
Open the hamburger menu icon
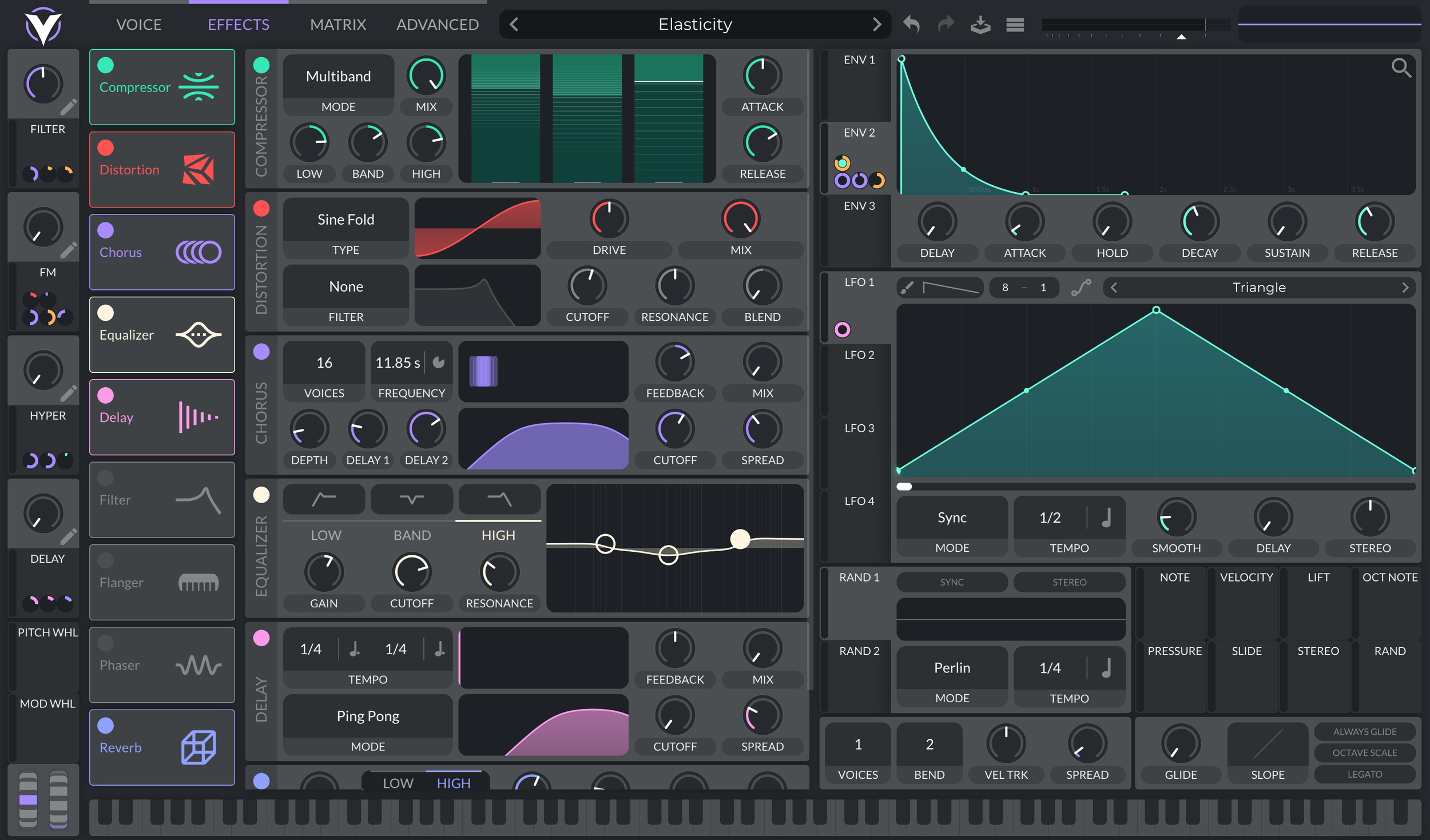[1015, 25]
